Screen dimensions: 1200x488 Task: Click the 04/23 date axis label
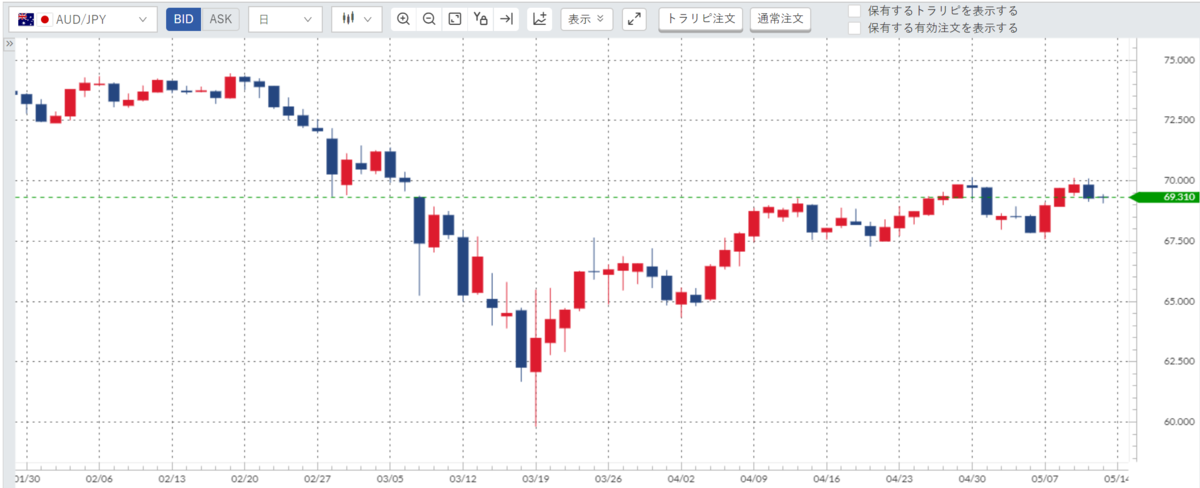899,479
